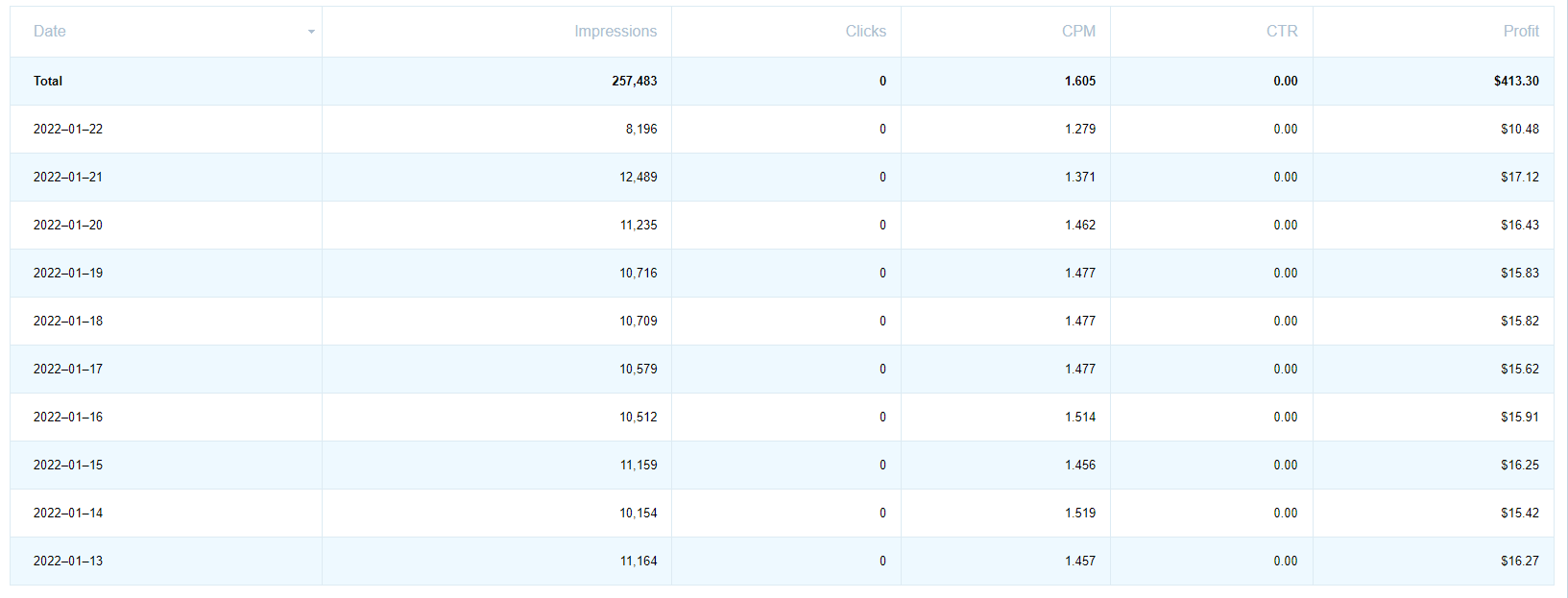The image size is (1568, 598).
Task: Sort by the Profit column header
Action: pos(1521,32)
